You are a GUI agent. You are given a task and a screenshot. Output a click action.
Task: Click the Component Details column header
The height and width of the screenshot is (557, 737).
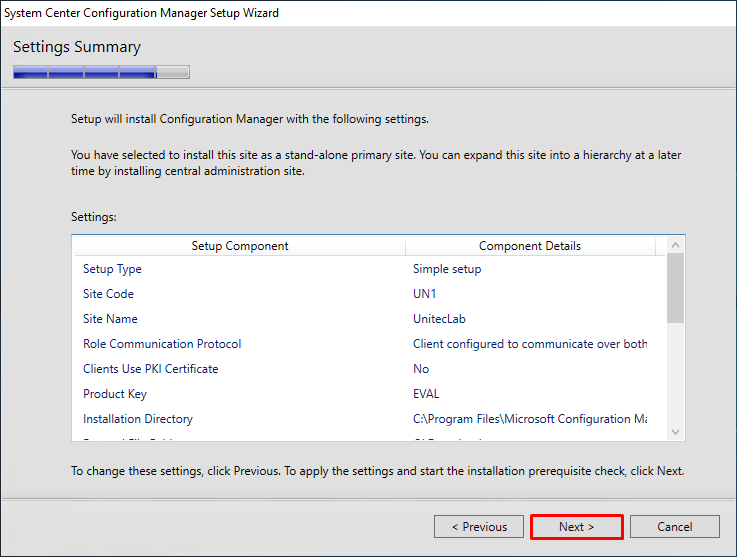[530, 246]
